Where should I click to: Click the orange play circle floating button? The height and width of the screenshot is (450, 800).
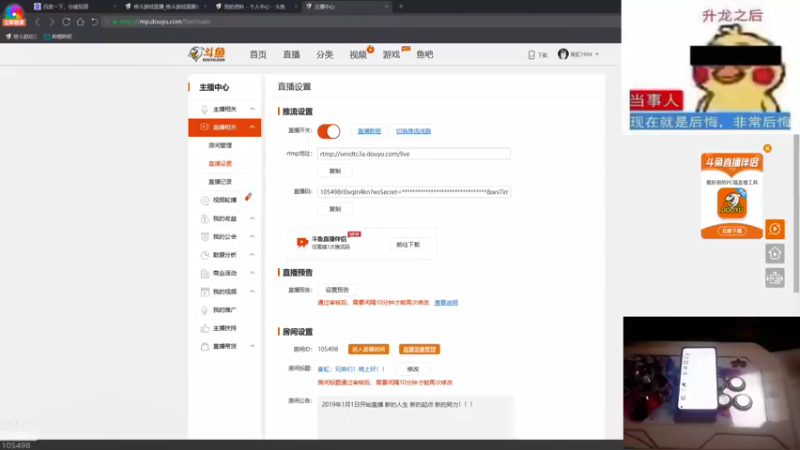[774, 229]
